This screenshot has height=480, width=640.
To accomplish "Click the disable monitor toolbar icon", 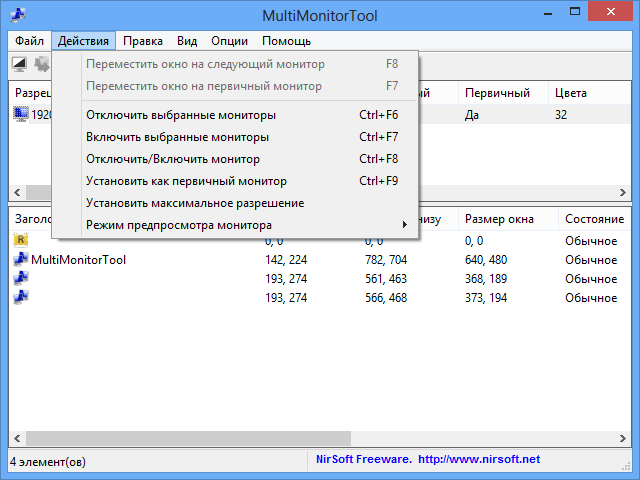I will 19,64.
